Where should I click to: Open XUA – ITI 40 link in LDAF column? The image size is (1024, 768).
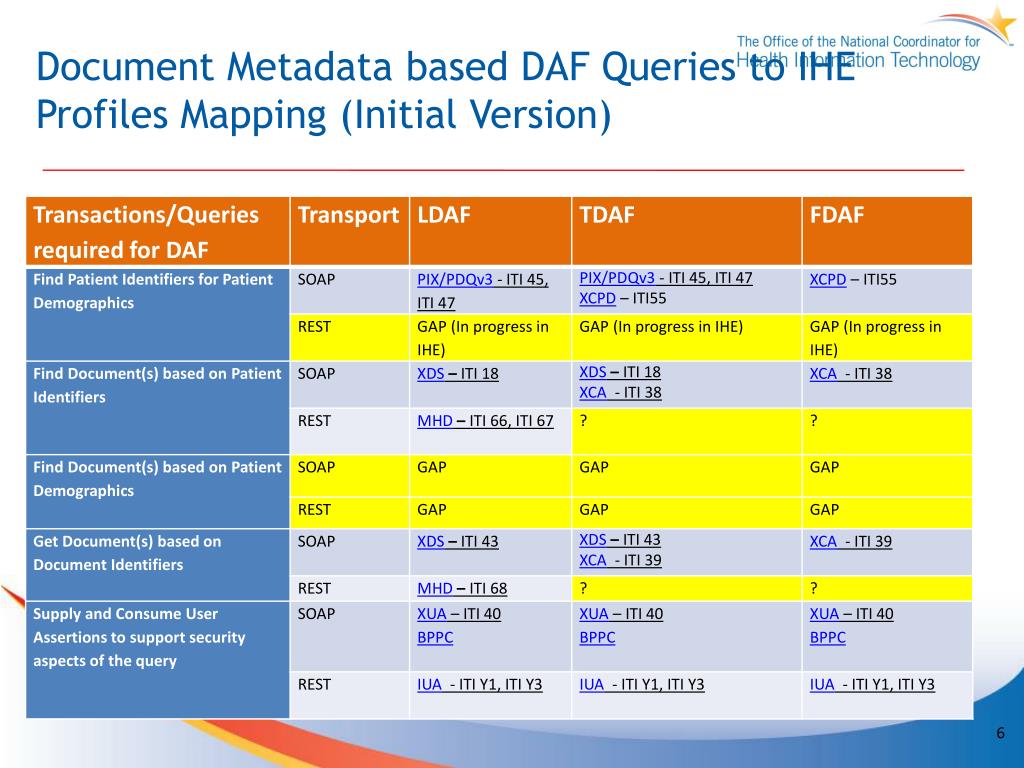(459, 614)
